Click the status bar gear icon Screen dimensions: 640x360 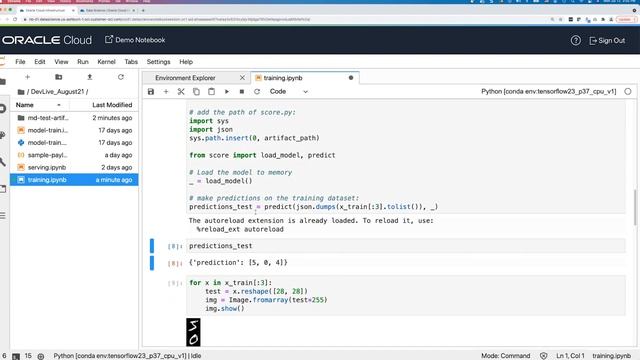41,356
